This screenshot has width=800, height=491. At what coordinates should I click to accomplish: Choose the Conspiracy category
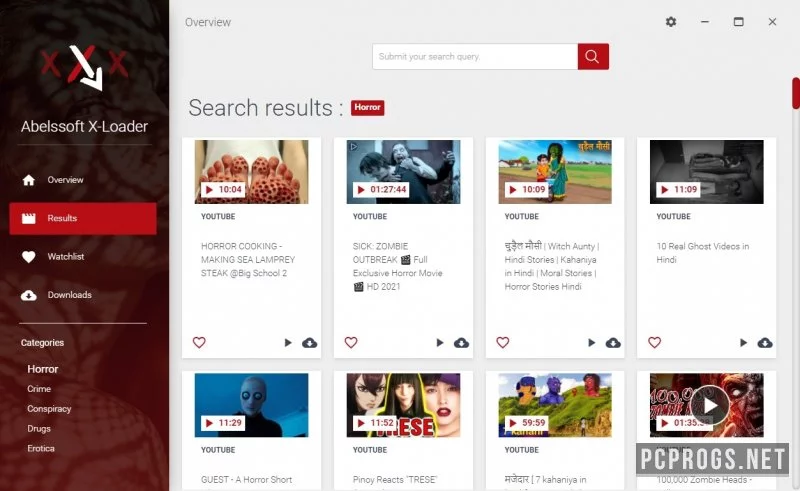(49, 409)
